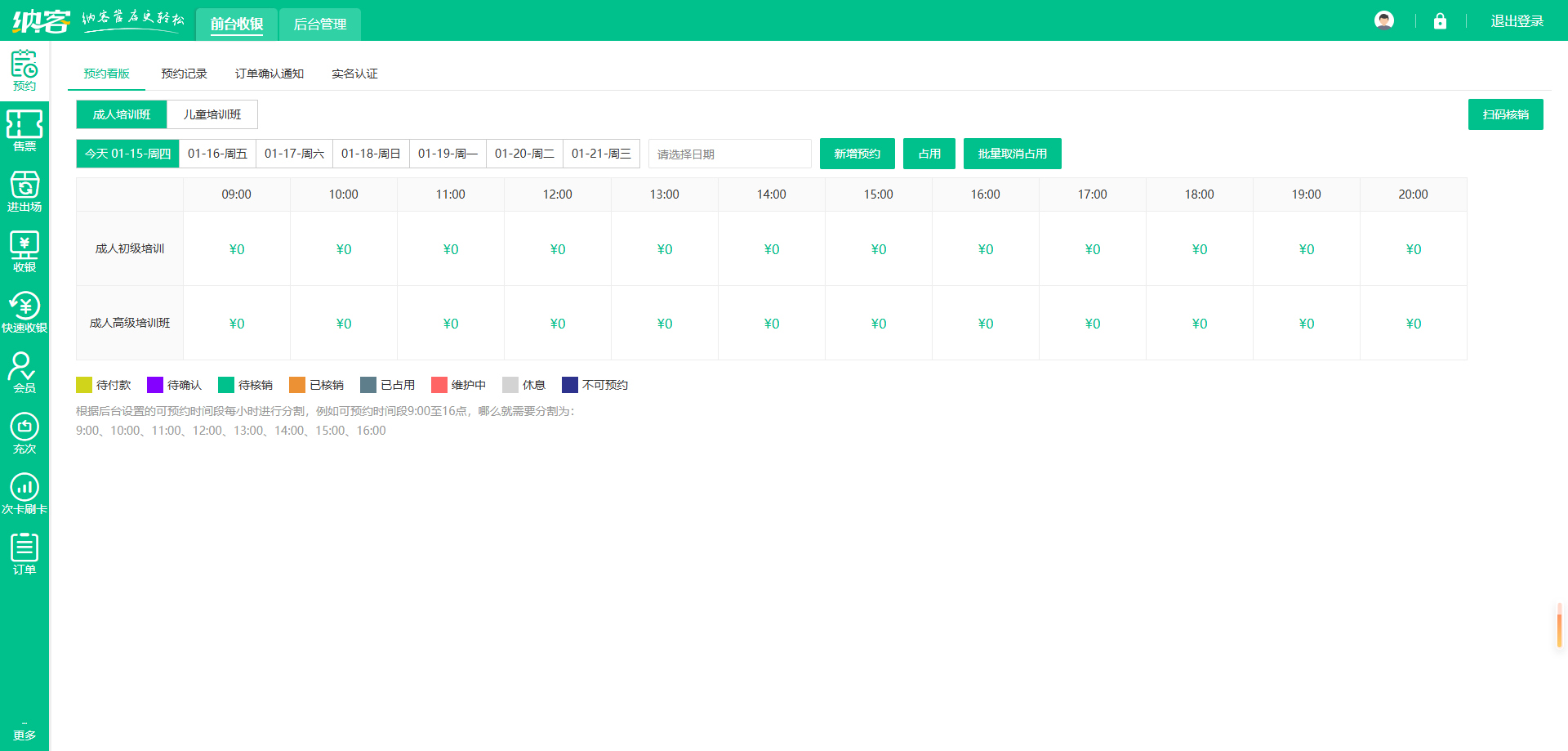Select the 01-16-周五 date option
Viewport: 1568px width, 751px height.
point(217,154)
